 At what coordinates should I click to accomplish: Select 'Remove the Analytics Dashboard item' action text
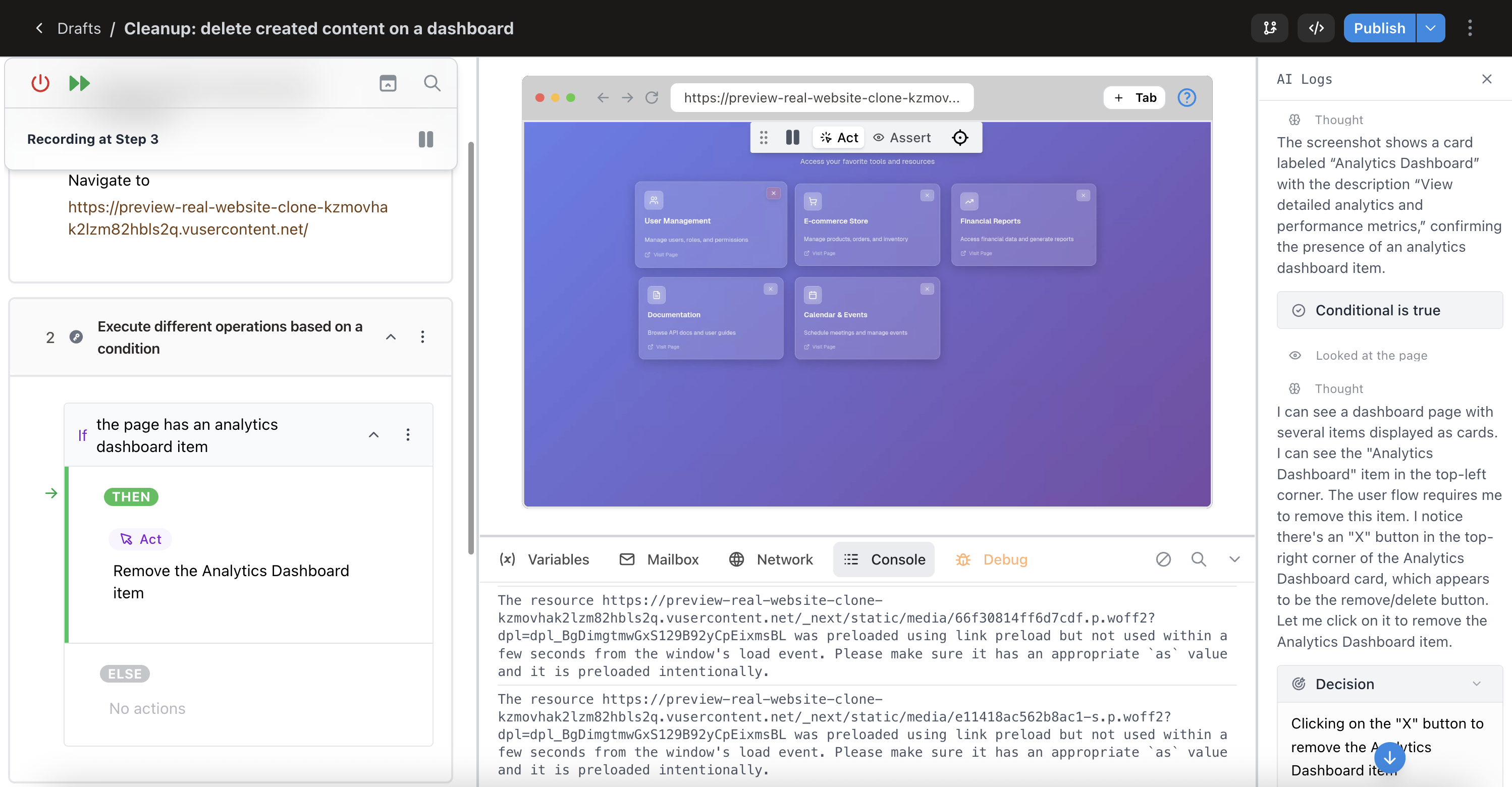pos(231,582)
